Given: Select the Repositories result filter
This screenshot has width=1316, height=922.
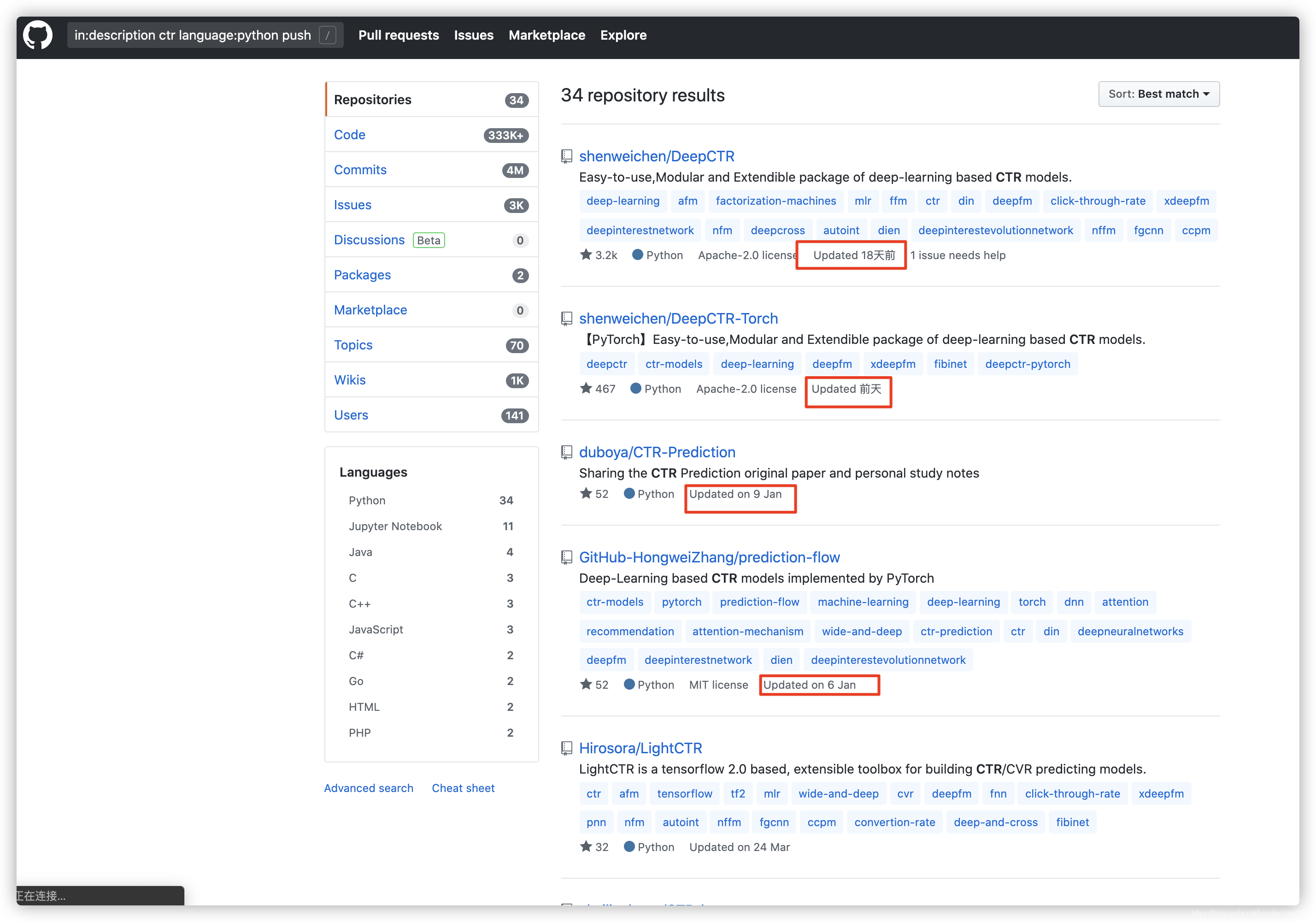Looking at the screenshot, I should point(432,100).
